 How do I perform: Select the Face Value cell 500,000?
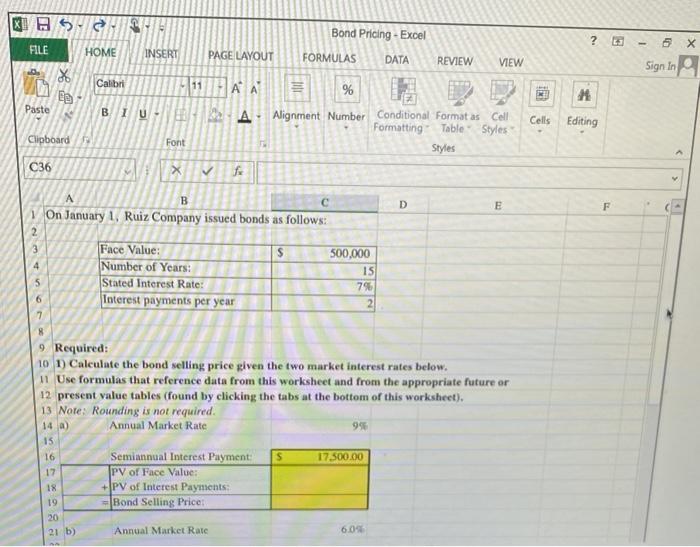click(324, 254)
